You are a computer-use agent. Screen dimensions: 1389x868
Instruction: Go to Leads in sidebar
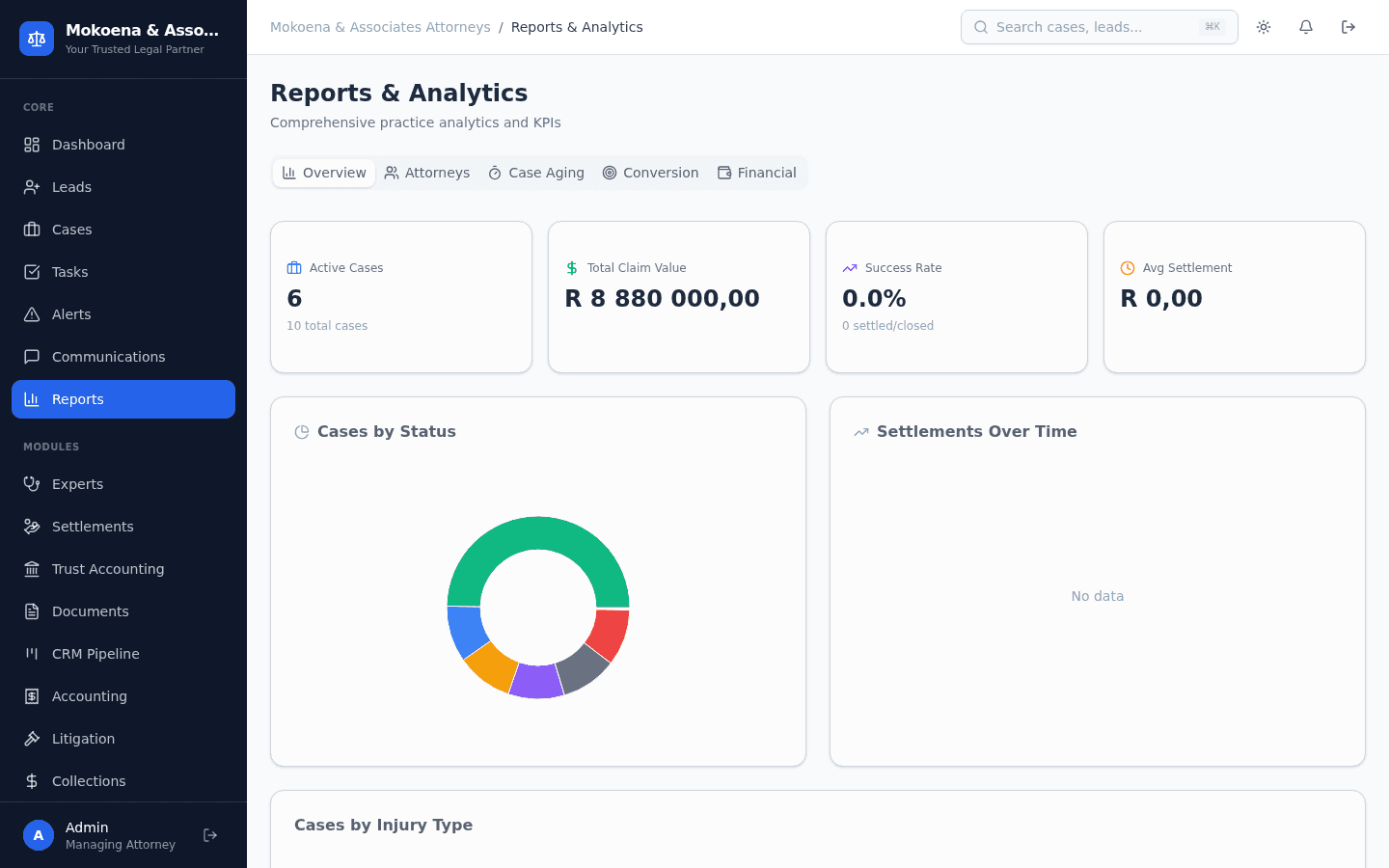(123, 187)
